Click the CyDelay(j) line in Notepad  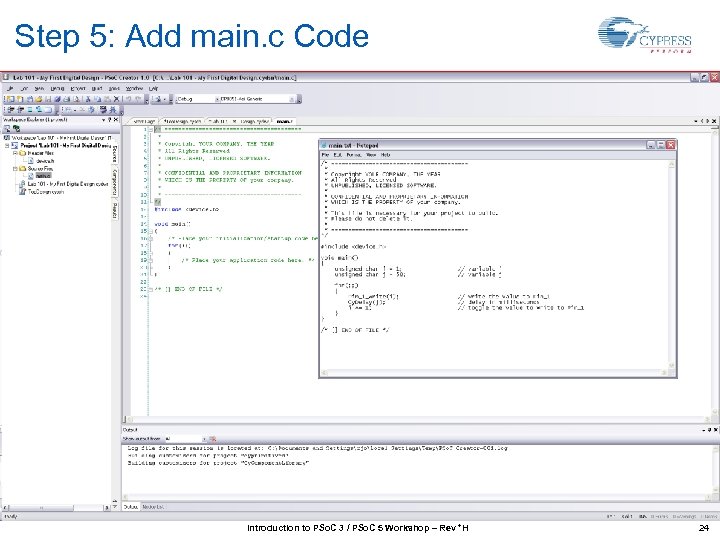click(367, 302)
